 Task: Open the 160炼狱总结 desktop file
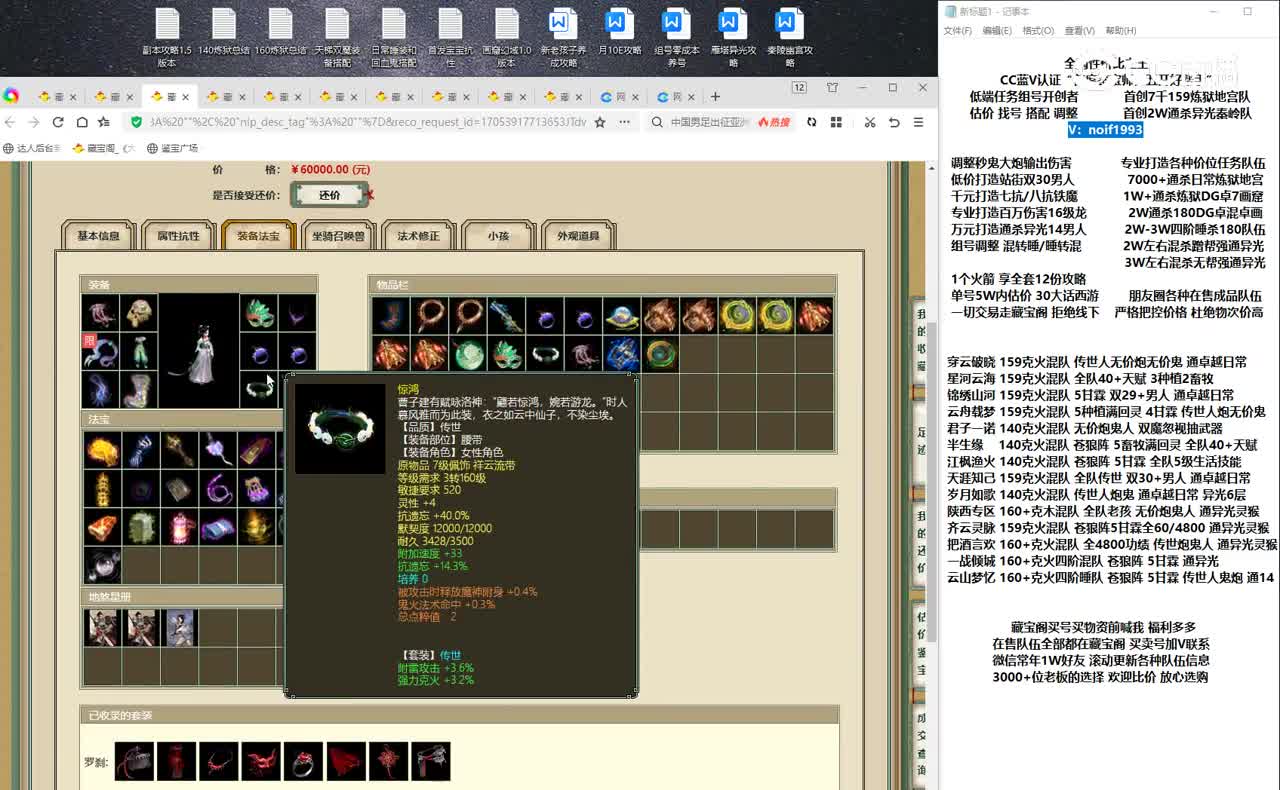click(280, 31)
